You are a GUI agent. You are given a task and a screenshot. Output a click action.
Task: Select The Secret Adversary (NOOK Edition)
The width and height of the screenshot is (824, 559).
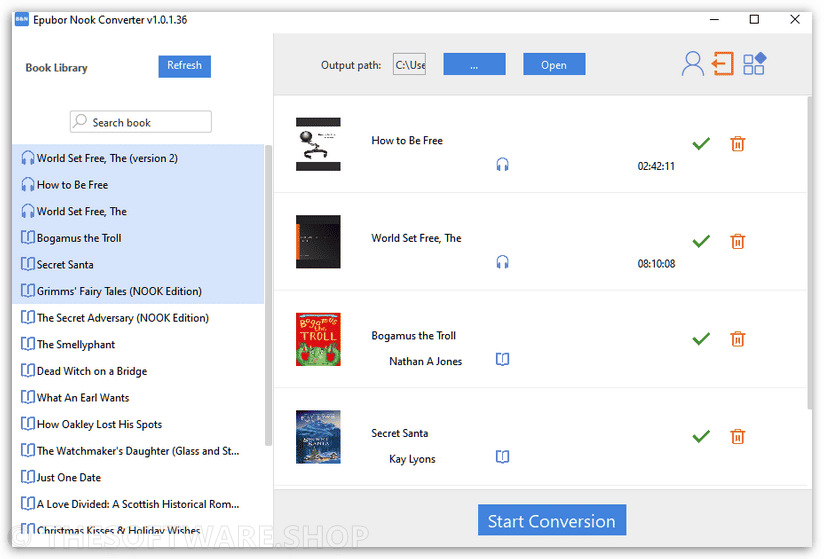tap(138, 318)
